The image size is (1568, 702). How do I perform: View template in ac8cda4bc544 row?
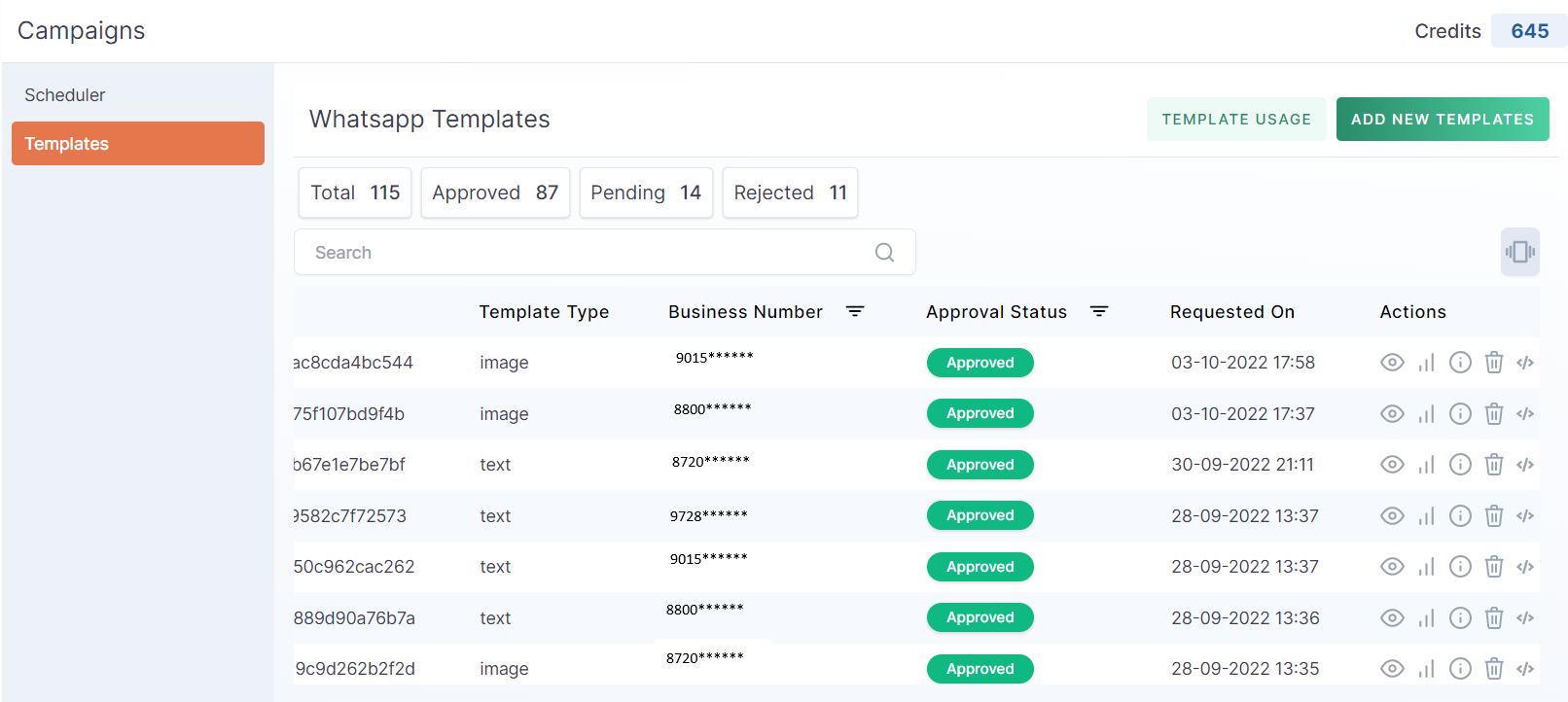[x=1392, y=363]
